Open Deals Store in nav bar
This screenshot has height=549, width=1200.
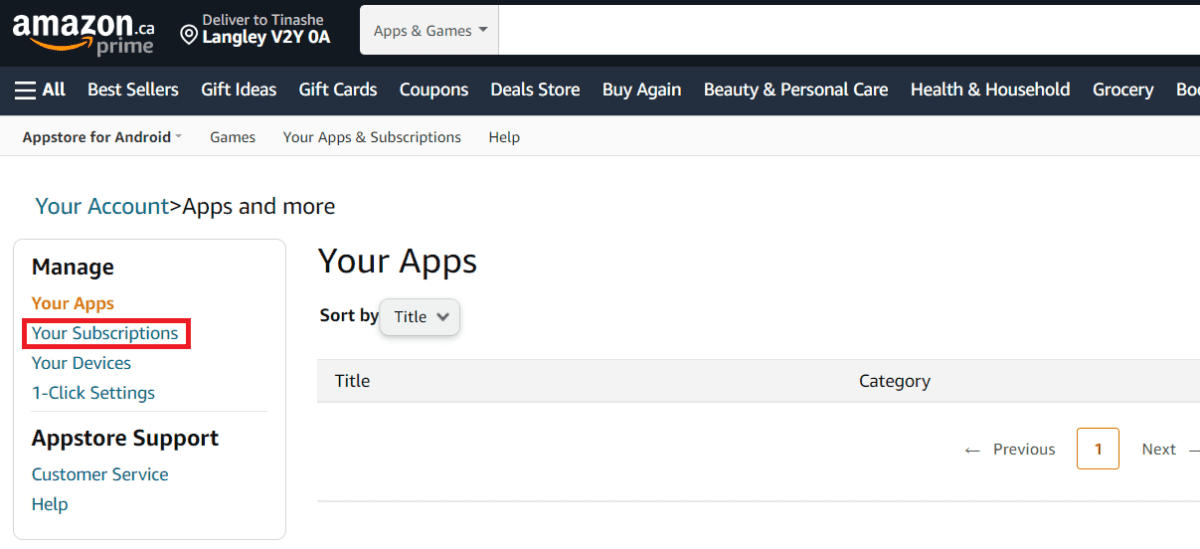click(535, 90)
